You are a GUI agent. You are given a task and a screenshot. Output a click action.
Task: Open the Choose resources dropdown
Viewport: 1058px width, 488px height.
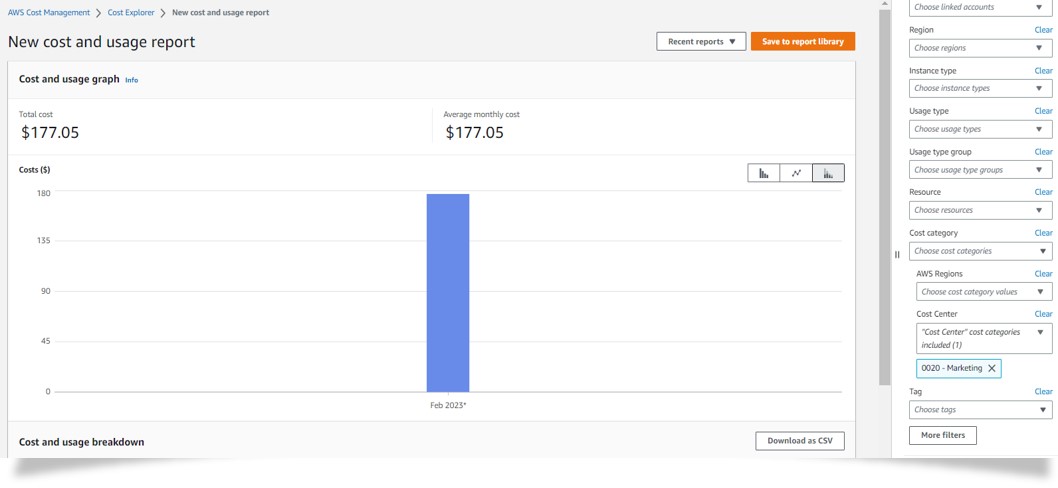[x=980, y=211]
